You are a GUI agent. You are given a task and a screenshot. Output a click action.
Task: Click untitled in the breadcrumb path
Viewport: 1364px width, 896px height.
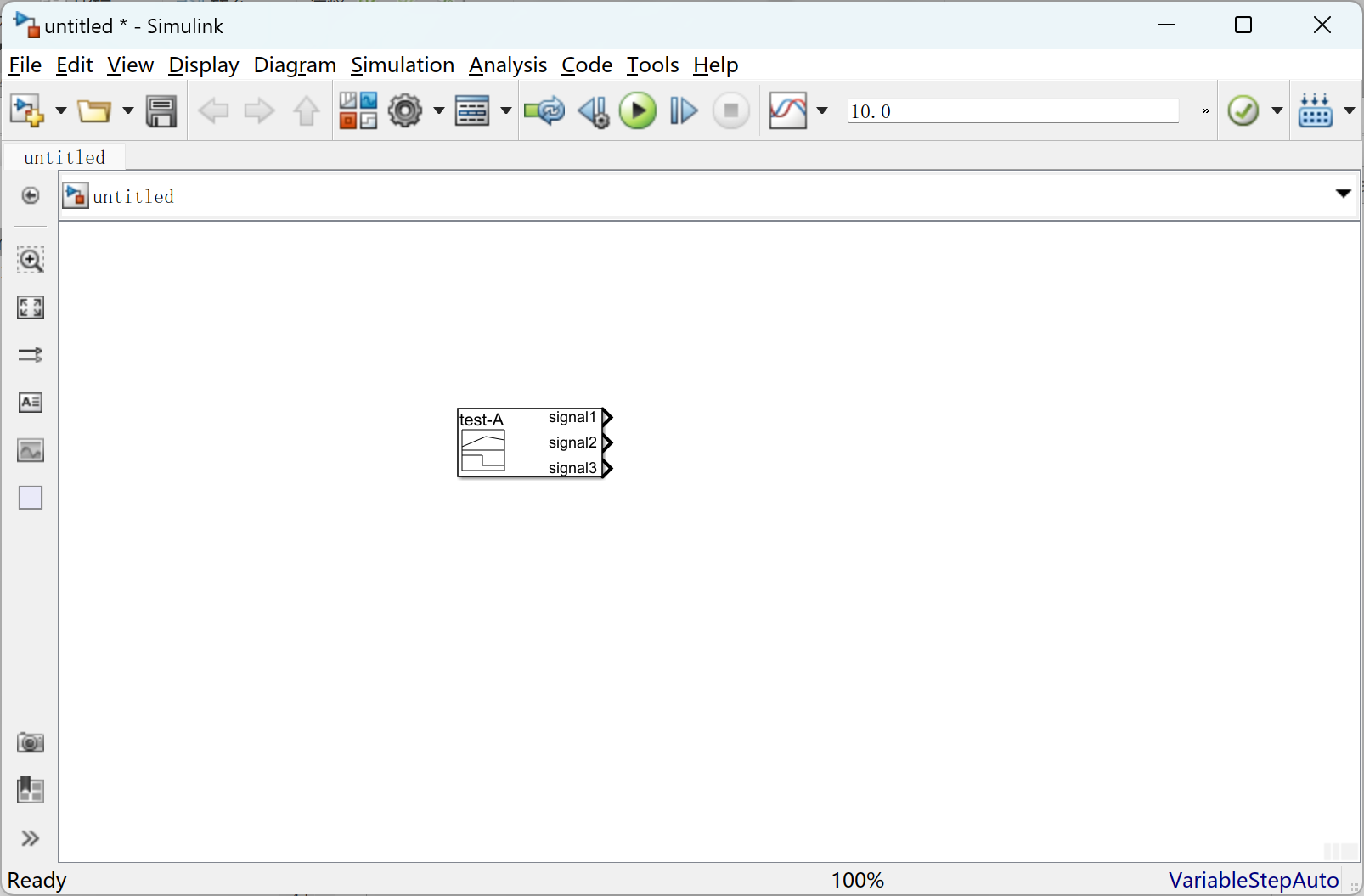(133, 197)
